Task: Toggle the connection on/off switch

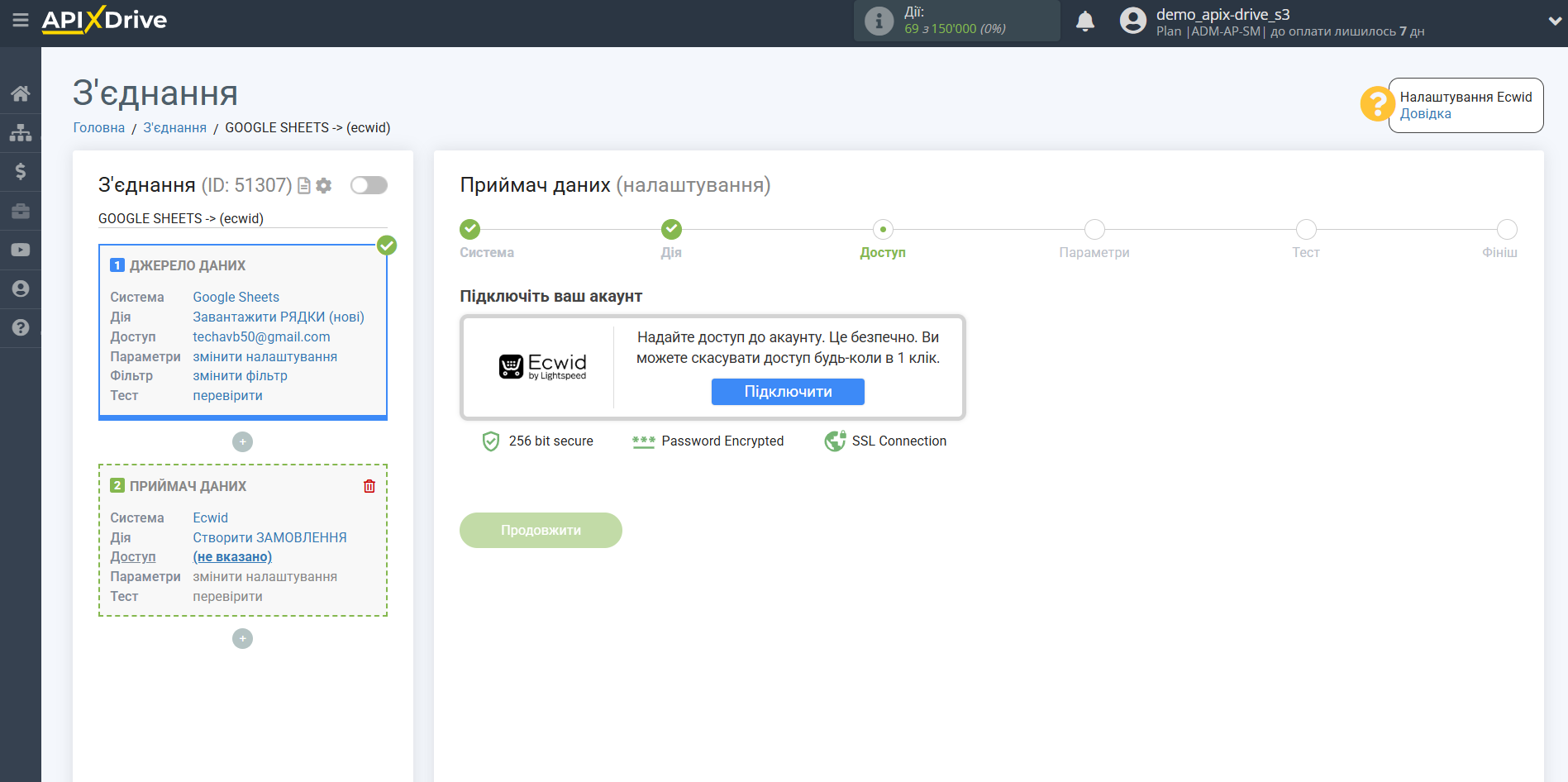Action: coord(369,185)
